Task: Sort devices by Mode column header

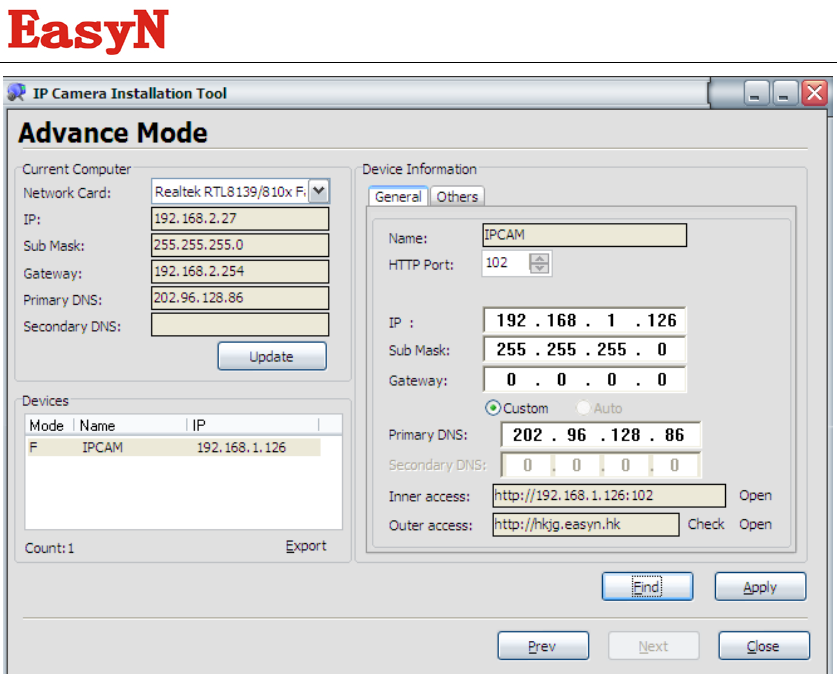Action: (x=49, y=425)
